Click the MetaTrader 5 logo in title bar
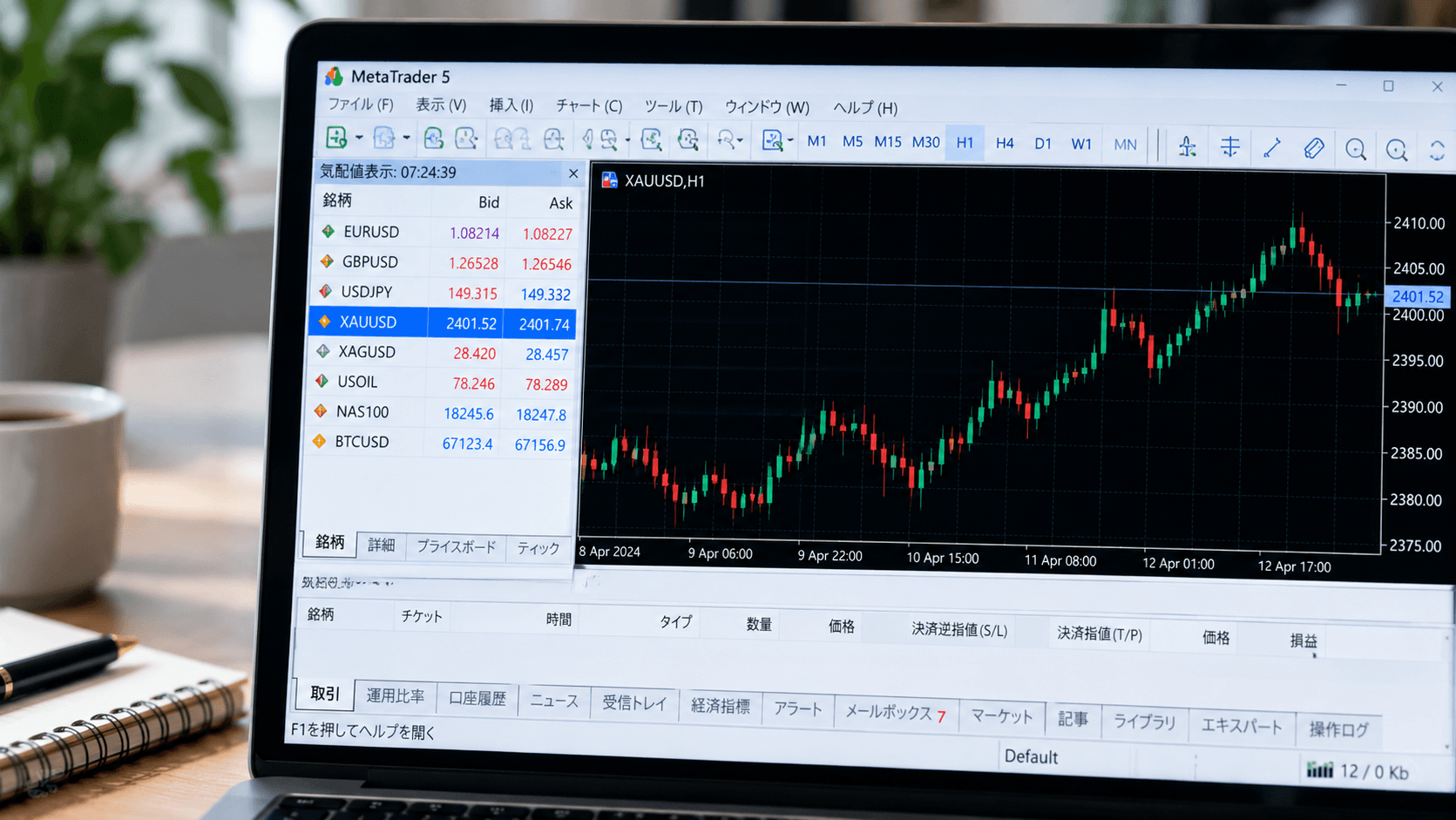1456x820 pixels. (x=334, y=77)
